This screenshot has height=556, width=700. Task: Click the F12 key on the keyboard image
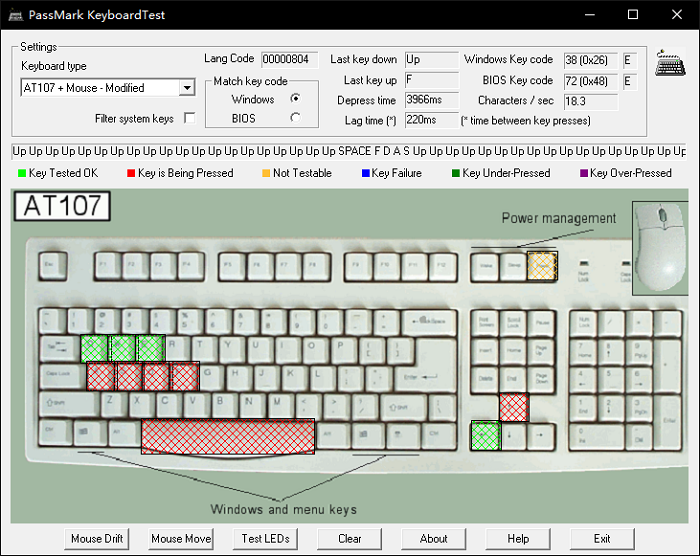click(443, 267)
